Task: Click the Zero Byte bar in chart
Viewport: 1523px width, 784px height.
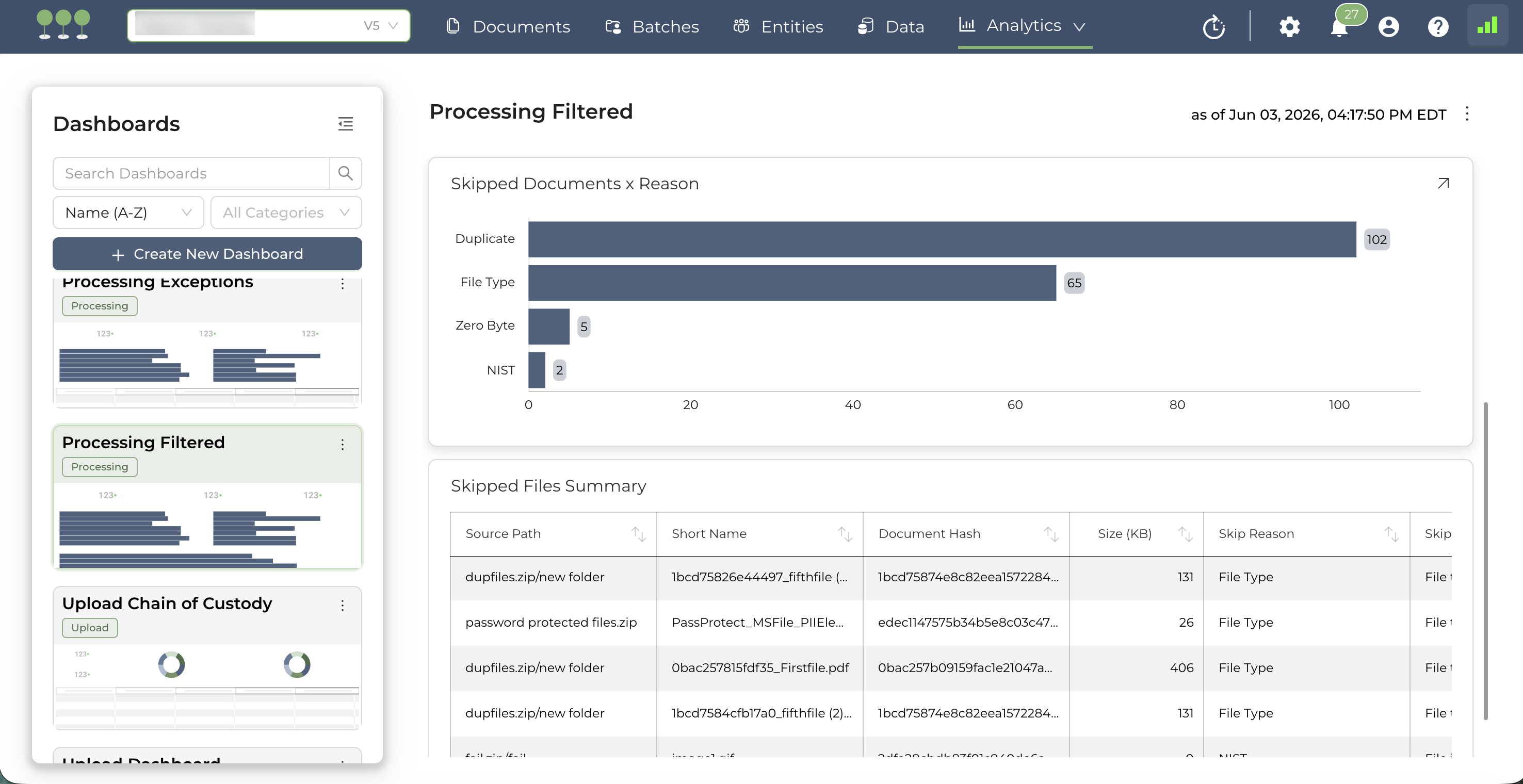Action: coord(548,326)
